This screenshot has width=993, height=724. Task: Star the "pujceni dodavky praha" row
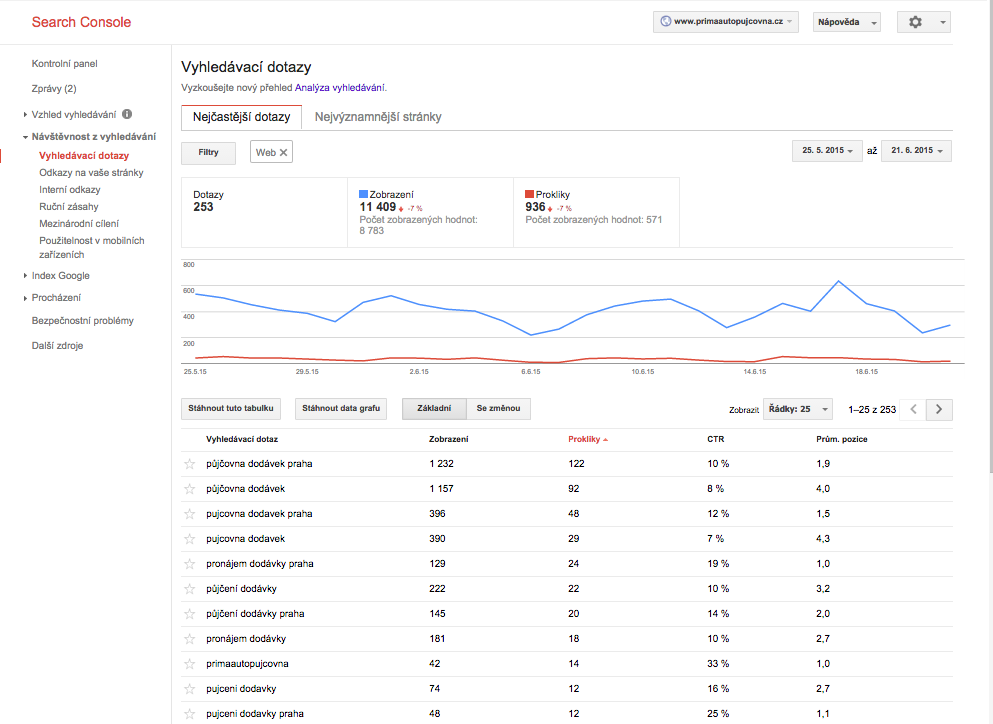tap(188, 714)
